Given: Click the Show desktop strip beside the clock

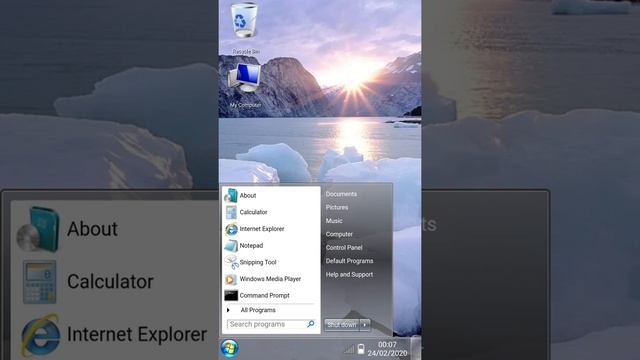Looking at the screenshot, I should pyautogui.click(x=416, y=348).
